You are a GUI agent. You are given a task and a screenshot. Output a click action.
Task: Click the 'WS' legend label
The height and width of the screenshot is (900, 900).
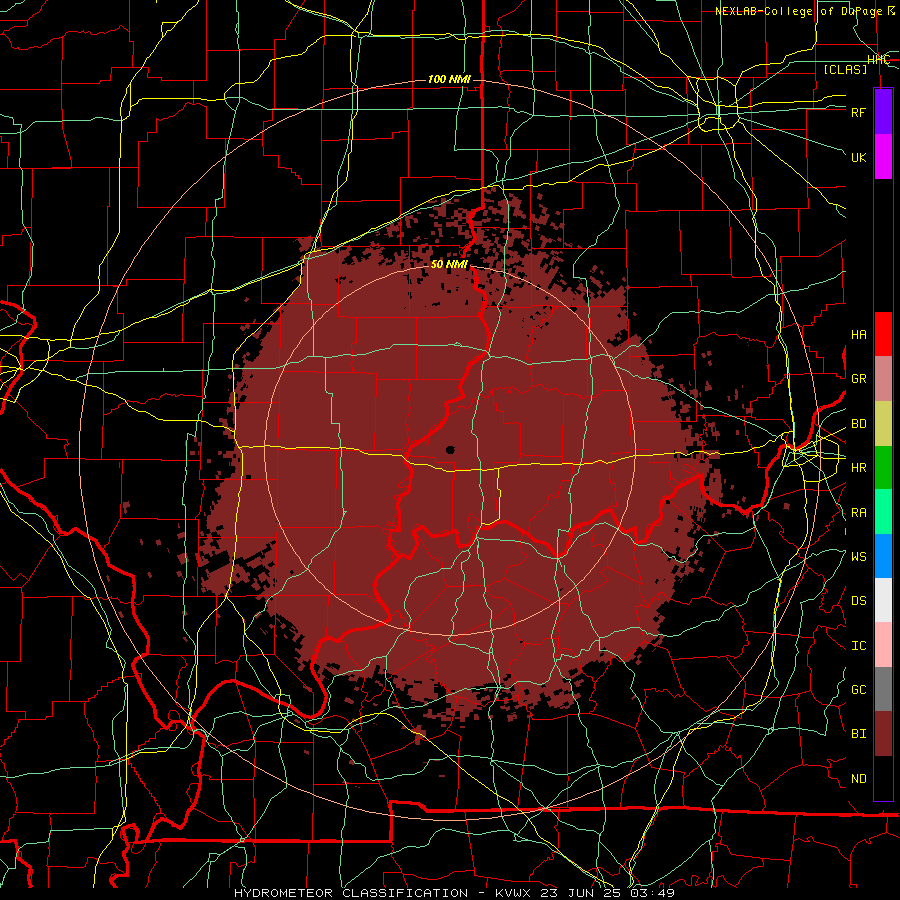pos(858,557)
